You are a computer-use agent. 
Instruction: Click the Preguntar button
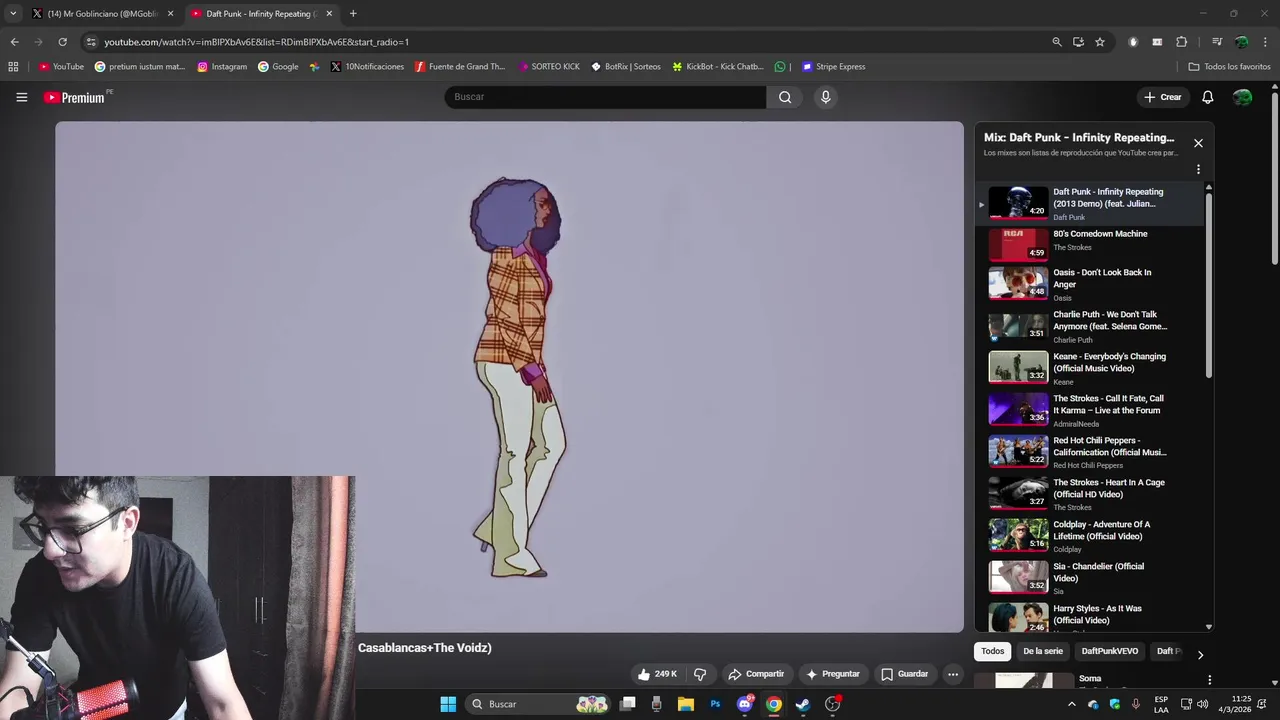pyautogui.click(x=832, y=674)
